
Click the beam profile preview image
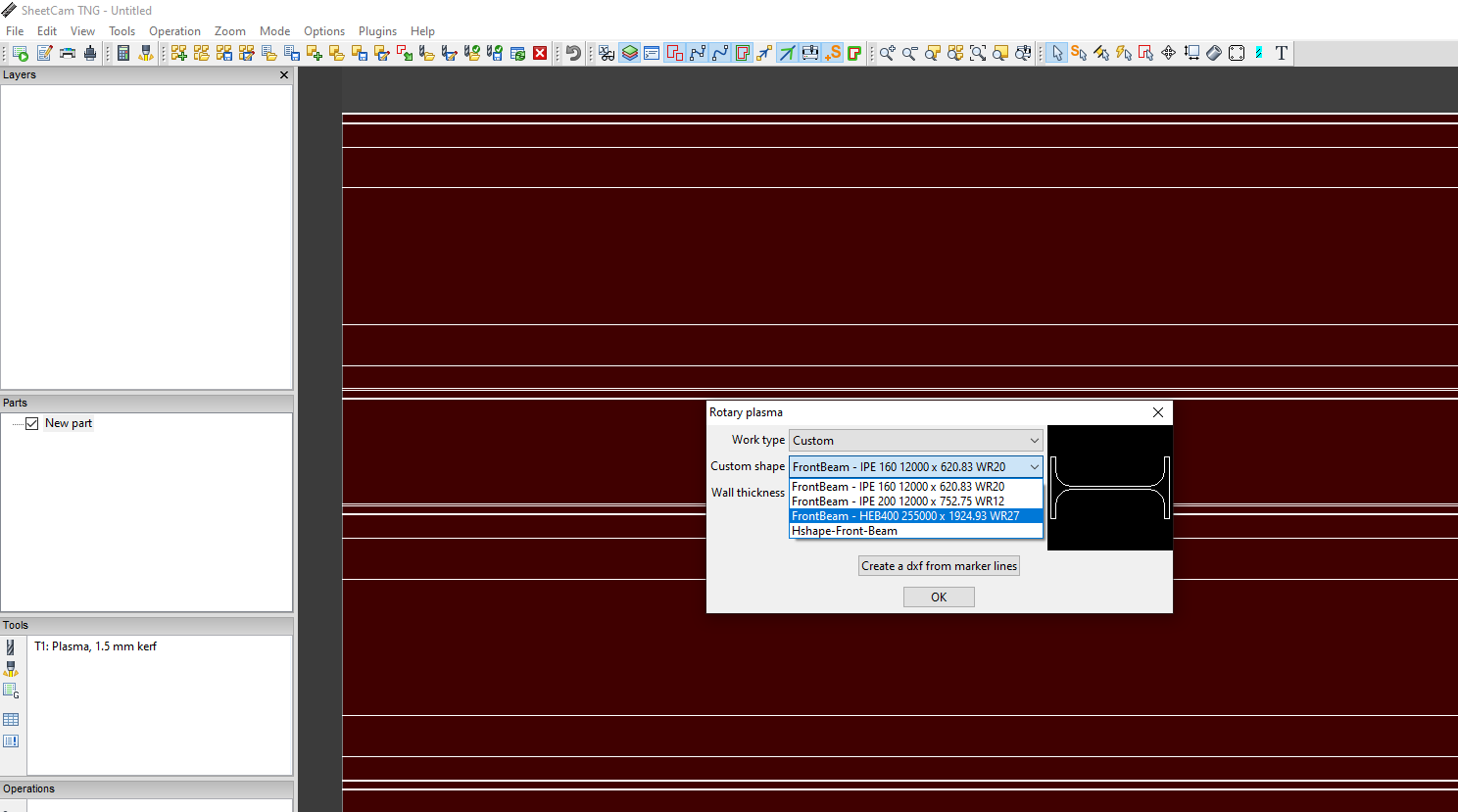(1109, 488)
